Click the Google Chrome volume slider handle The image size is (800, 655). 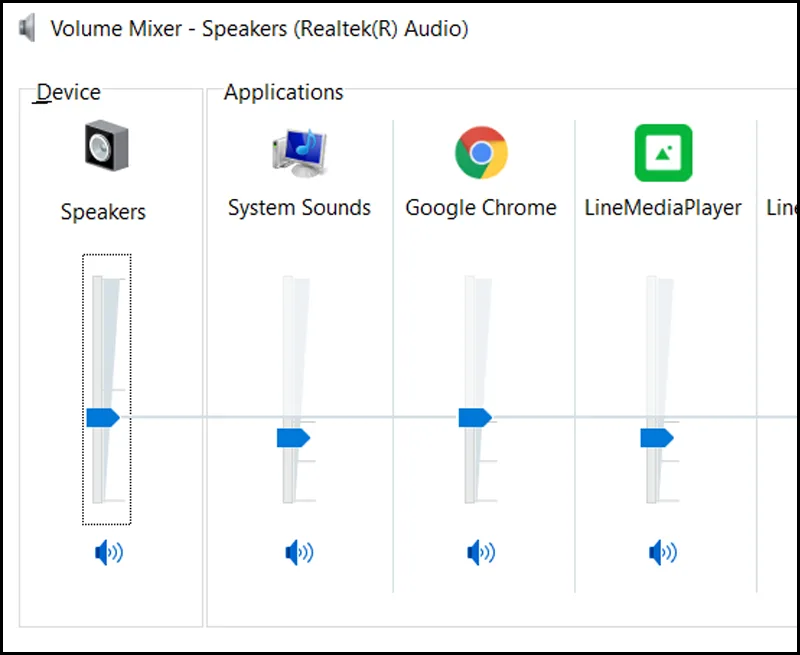pyautogui.click(x=475, y=417)
